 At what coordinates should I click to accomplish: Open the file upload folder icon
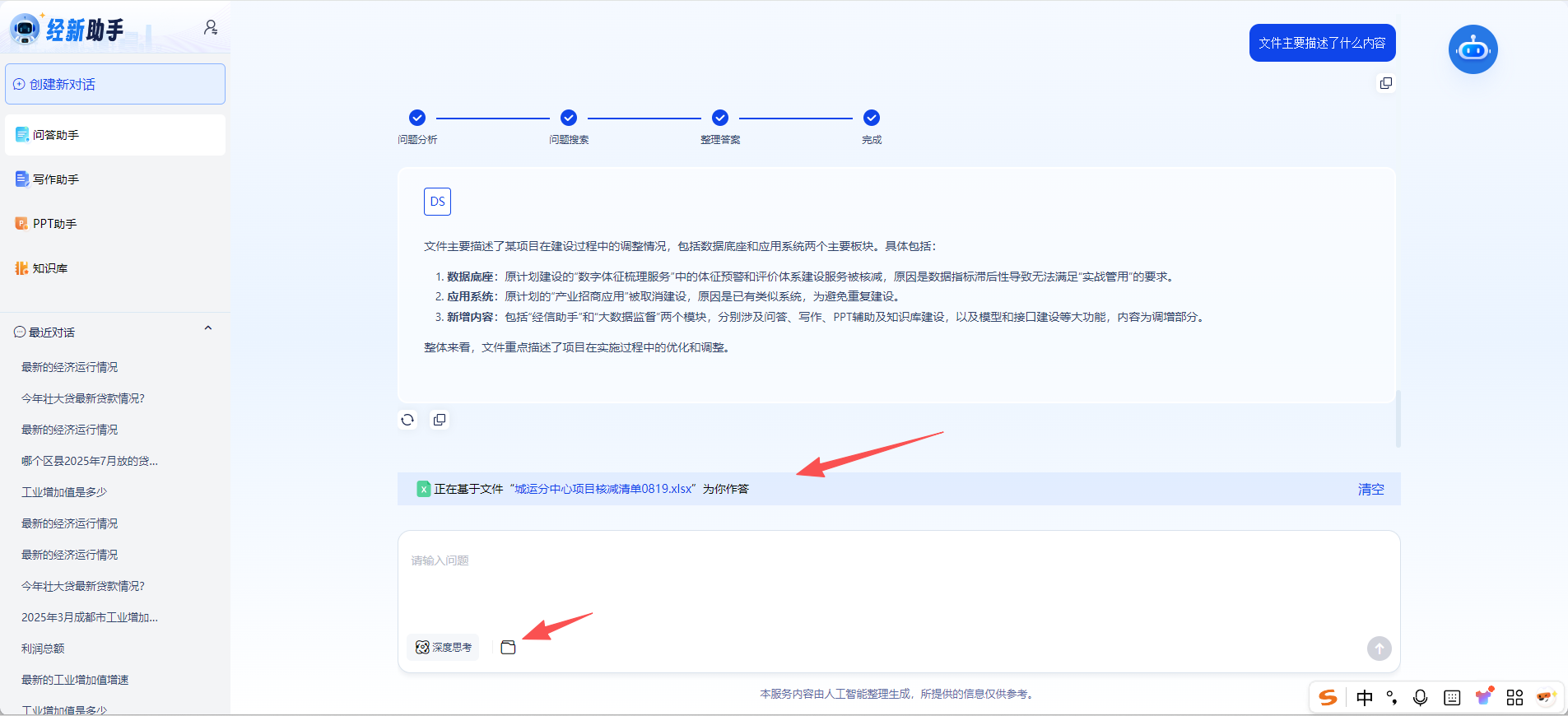508,648
